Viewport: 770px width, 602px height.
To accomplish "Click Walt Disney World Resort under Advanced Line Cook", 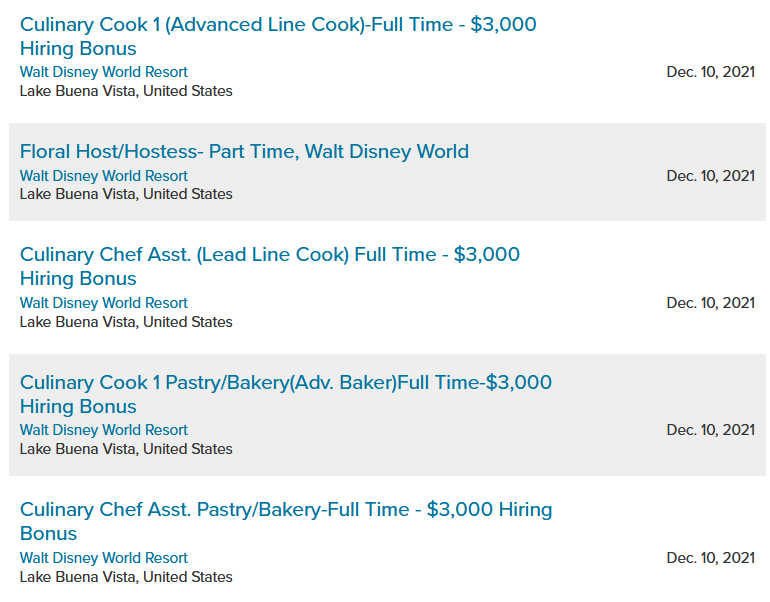I will [x=104, y=72].
